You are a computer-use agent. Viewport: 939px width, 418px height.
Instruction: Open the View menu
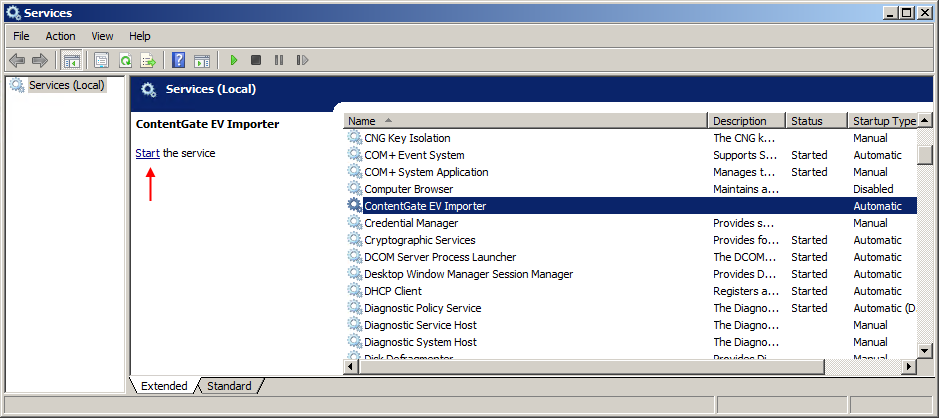(x=102, y=36)
